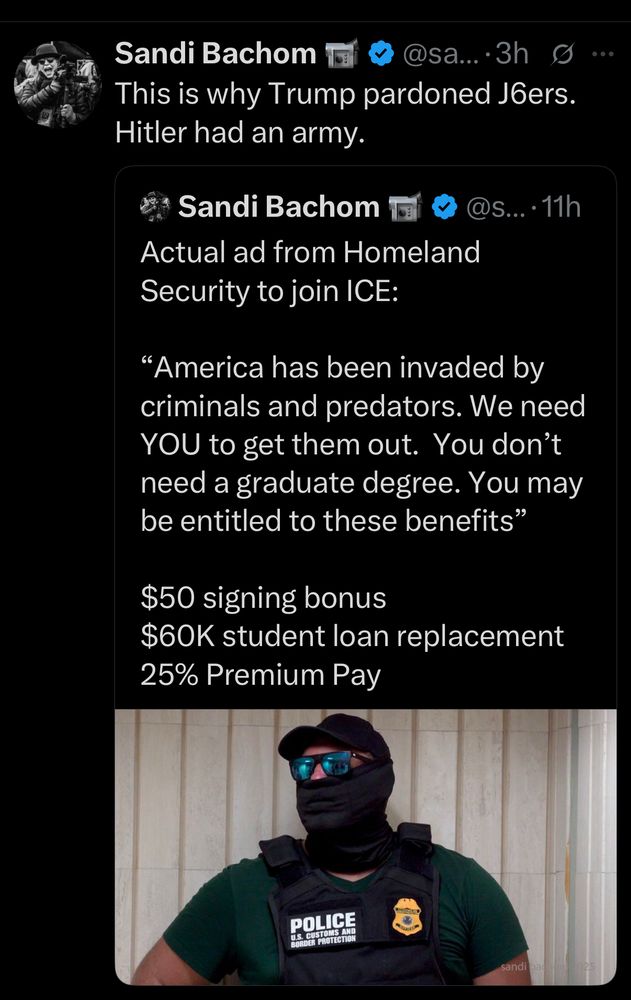
Task: Tap the quoted tweet's camera emoji
Action: tap(405, 207)
